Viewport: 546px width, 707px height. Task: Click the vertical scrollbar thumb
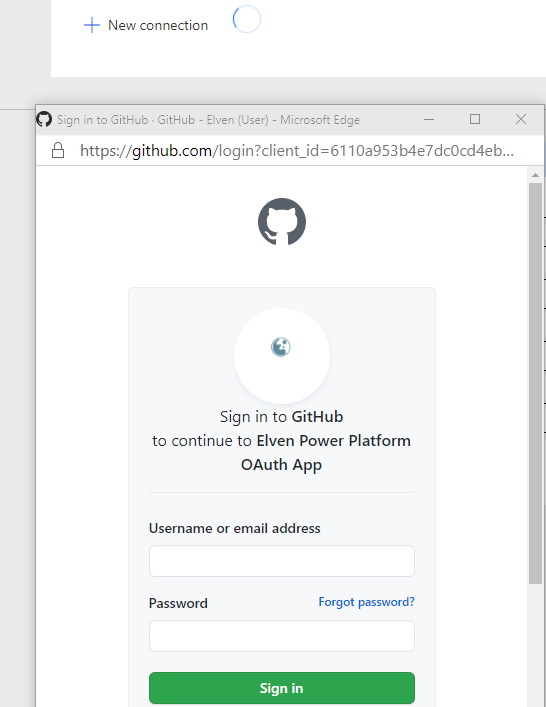point(535,383)
